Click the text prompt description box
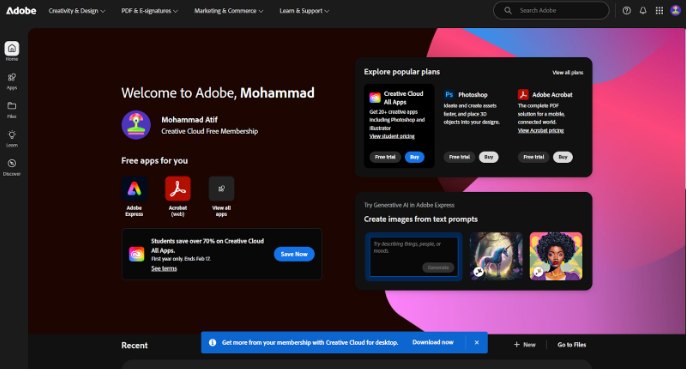Image resolution: width=687 pixels, height=369 pixels. coord(414,257)
